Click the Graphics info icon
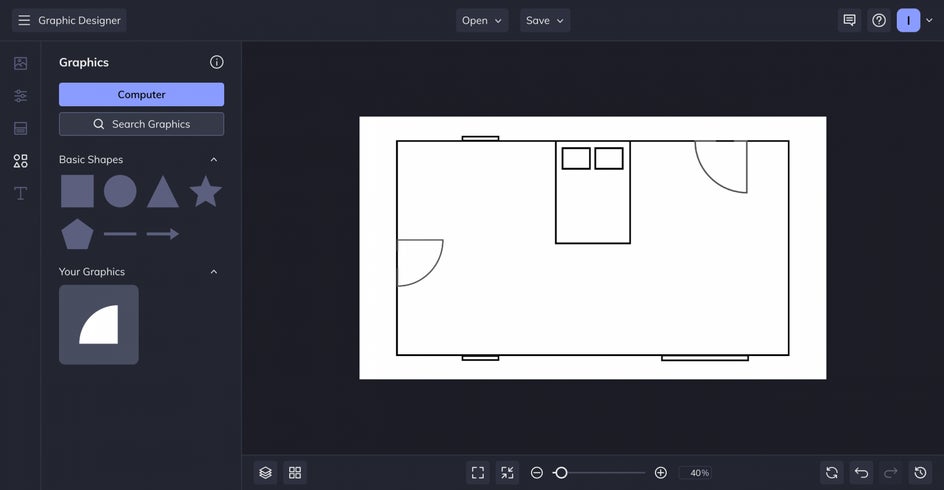 click(x=217, y=62)
